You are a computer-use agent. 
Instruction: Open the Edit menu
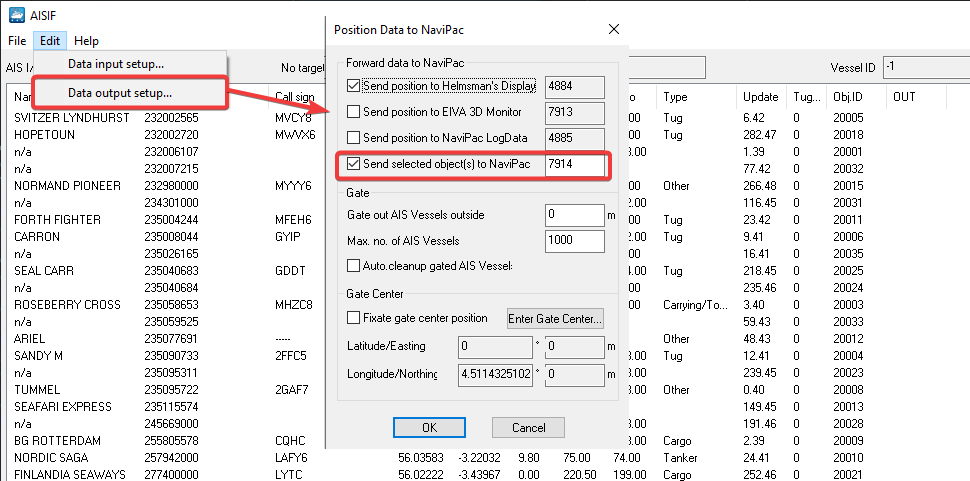click(50, 41)
